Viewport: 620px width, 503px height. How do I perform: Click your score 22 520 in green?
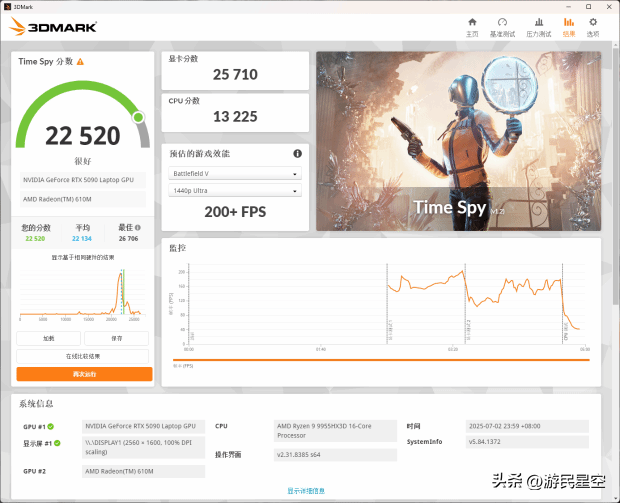35,238
